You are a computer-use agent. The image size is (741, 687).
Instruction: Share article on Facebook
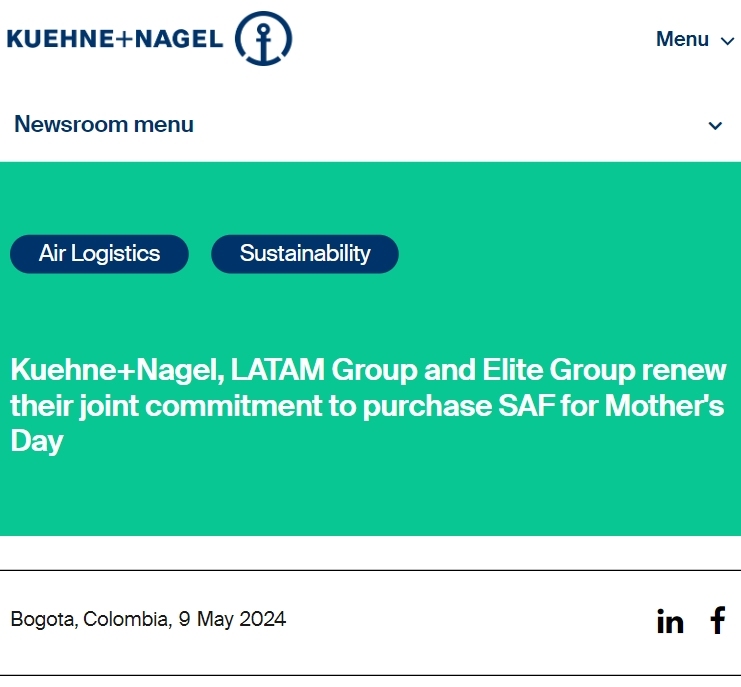[718, 620]
